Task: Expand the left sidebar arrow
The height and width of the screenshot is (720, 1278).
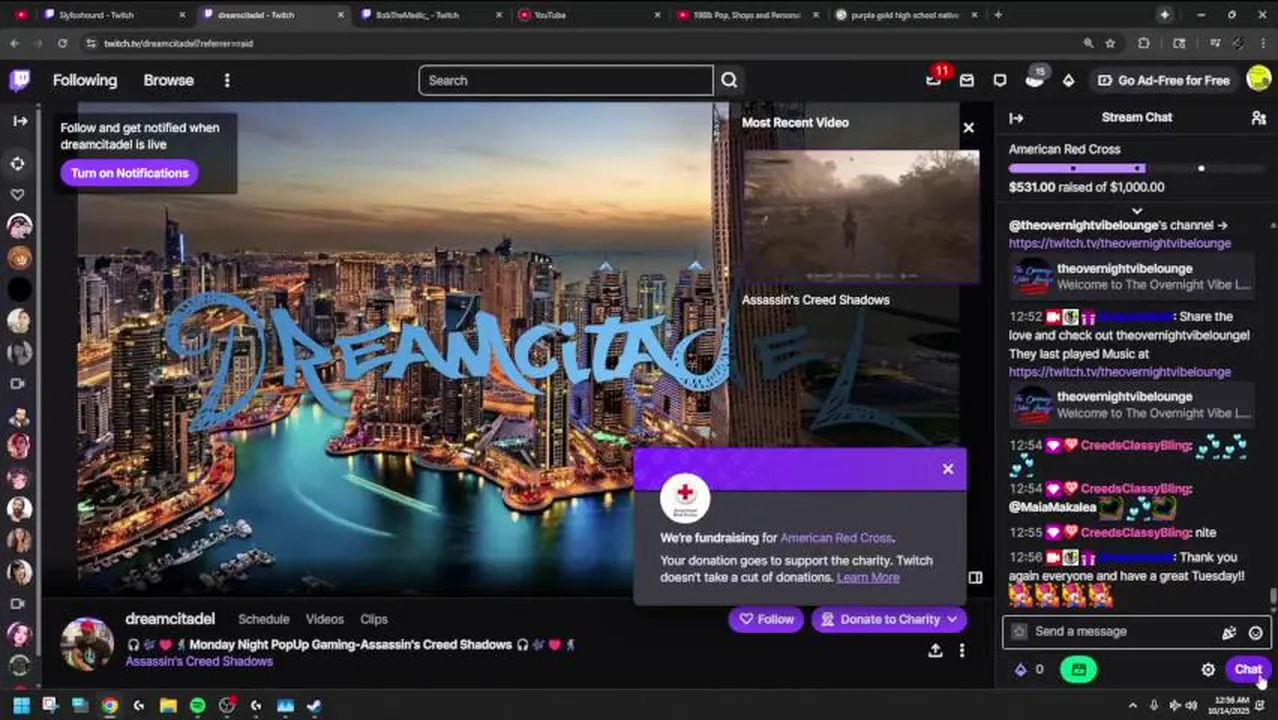Action: pos(20,121)
